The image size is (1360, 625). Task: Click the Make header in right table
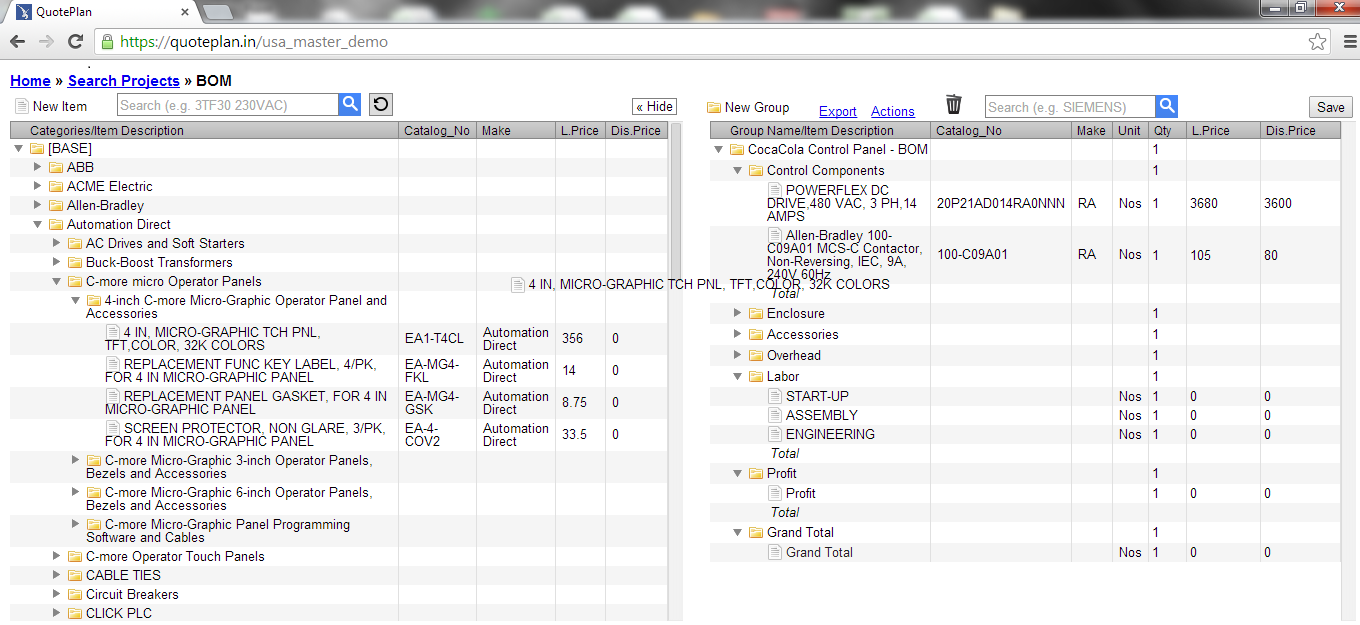point(1091,130)
